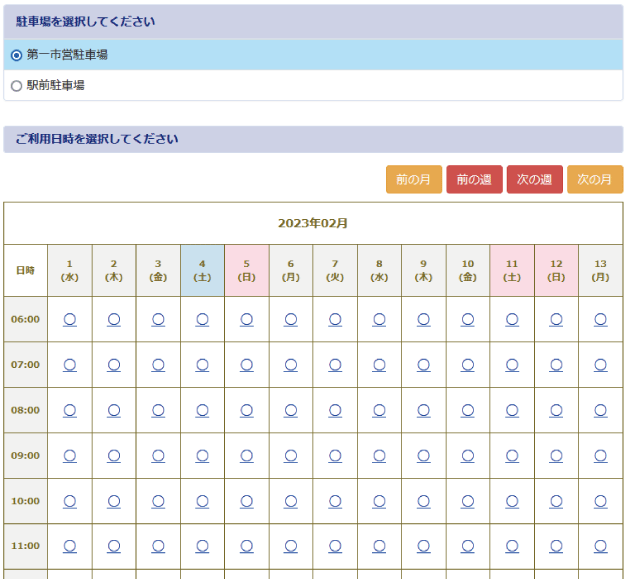Viewport: 627px width, 579px height.
Task: Pick the 09:00 circle on 9 (木)
Action: pos(423,455)
